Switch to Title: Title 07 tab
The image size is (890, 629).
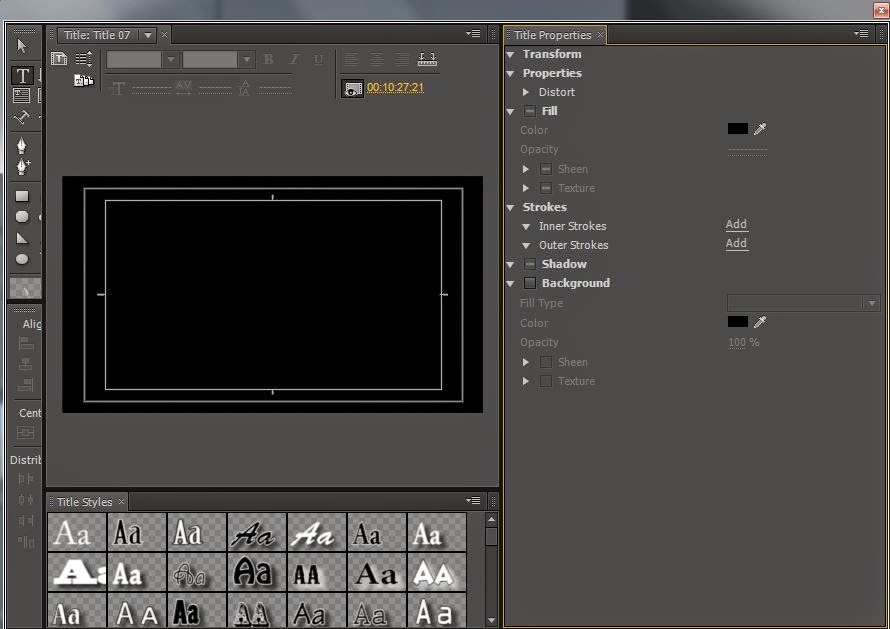(97, 35)
